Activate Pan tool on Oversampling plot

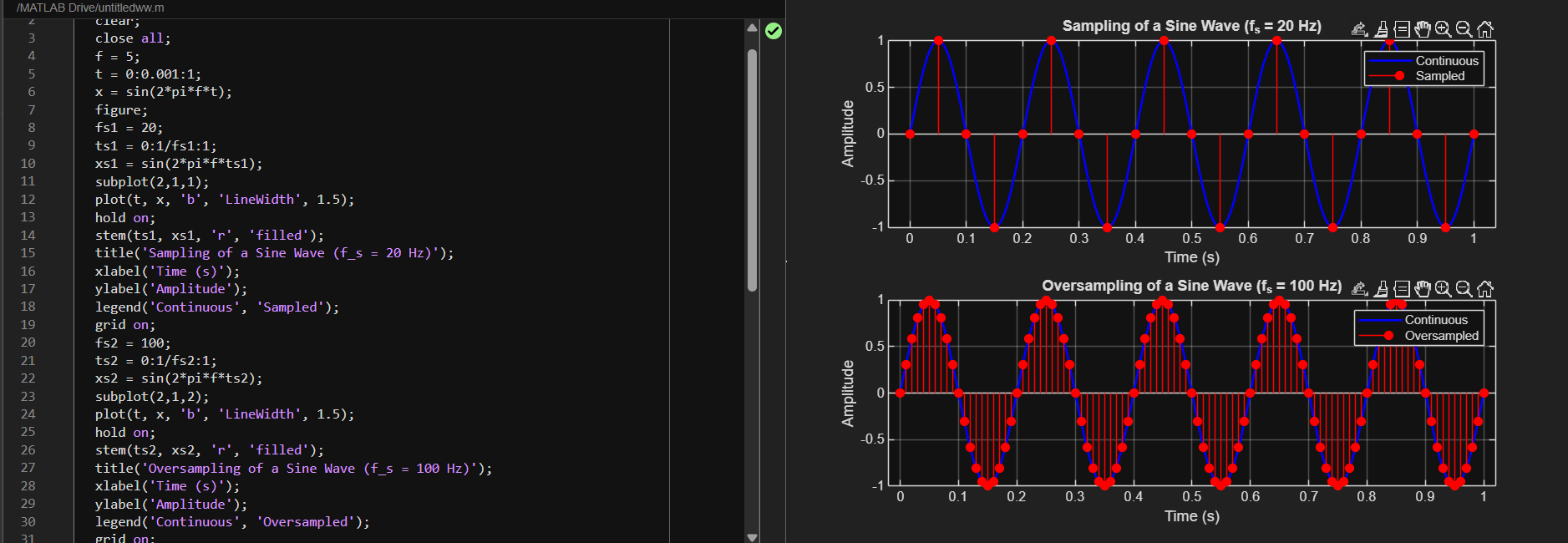coord(1423,288)
